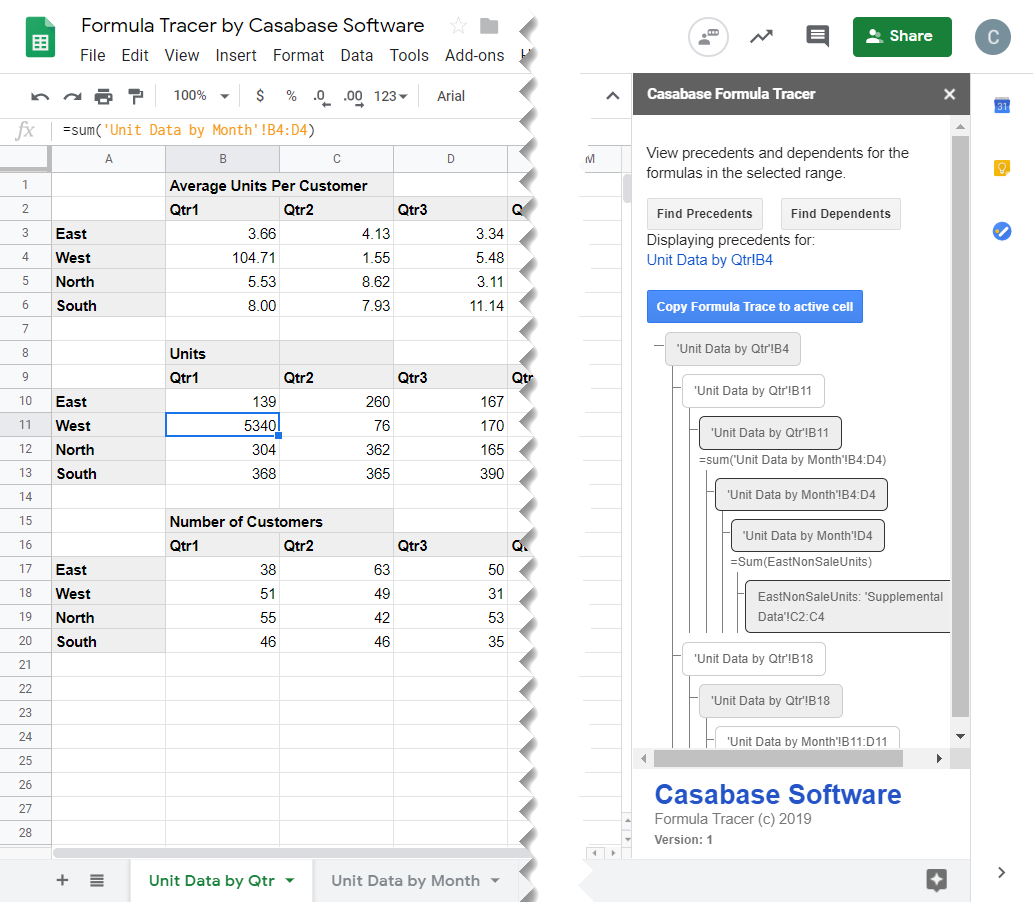The image size is (1033, 902).
Task: Click the print icon in toolbar
Action: point(104,96)
